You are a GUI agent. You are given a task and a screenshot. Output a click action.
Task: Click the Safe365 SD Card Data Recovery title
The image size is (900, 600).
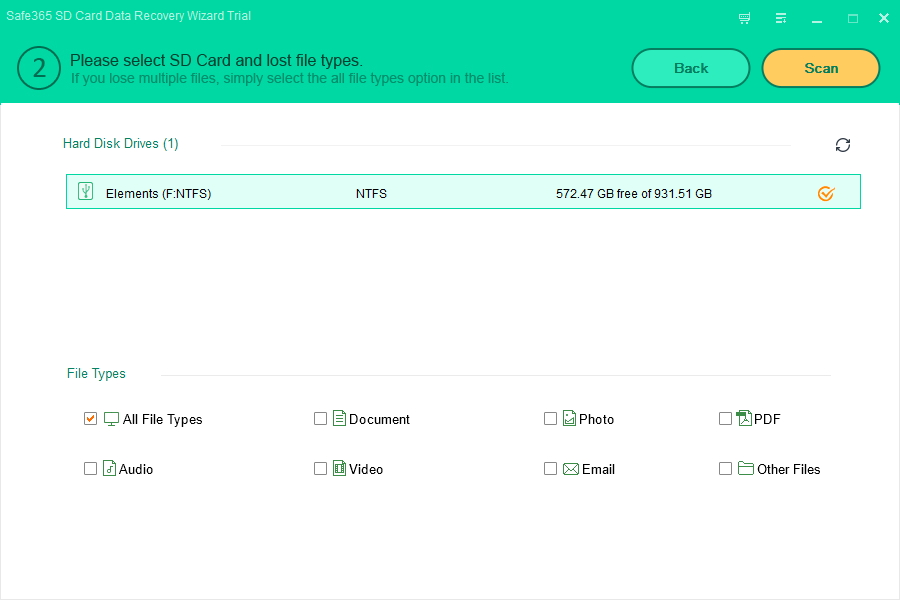tap(129, 16)
